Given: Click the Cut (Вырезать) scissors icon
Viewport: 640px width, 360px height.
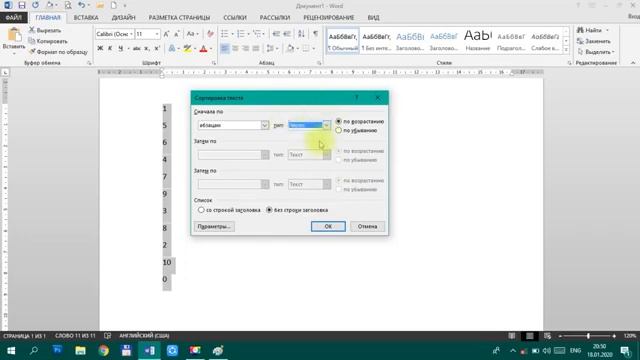Looking at the screenshot, I should point(32,30).
